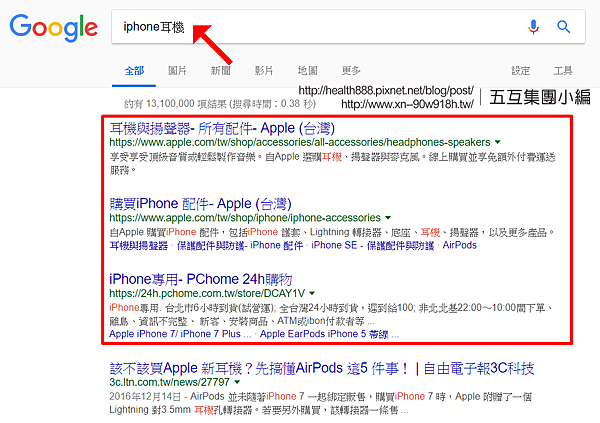Switch to the 圖片 tab
The width and height of the screenshot is (600, 423).
pos(177,71)
